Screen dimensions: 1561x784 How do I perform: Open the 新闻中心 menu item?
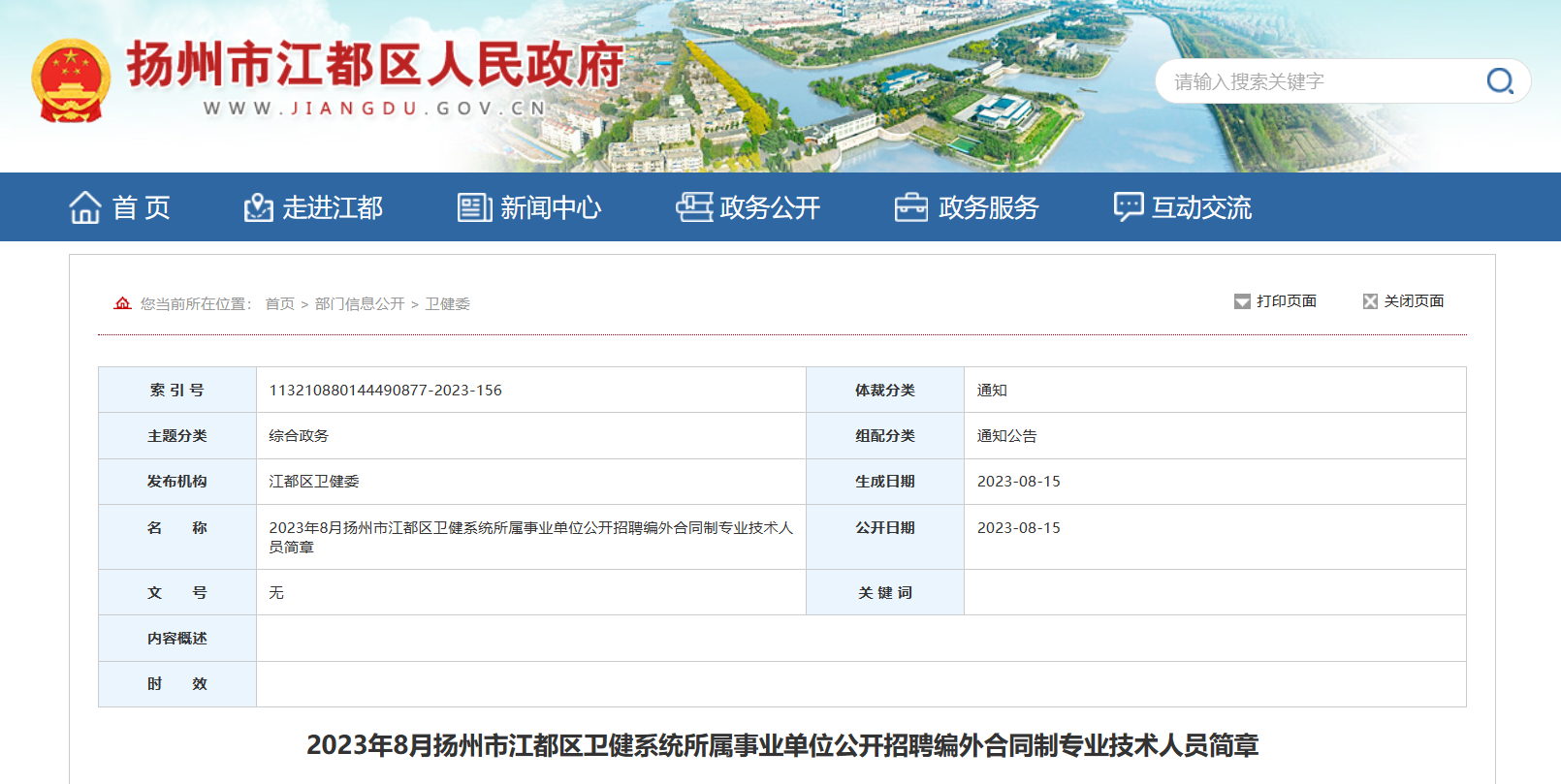pos(550,207)
